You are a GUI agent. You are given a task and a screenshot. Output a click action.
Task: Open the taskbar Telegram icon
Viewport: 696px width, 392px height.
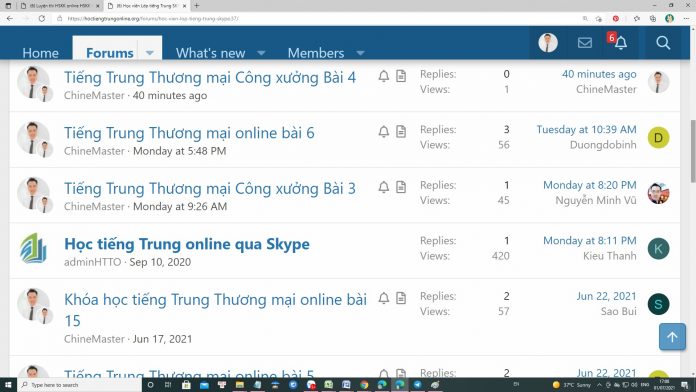coord(418,385)
